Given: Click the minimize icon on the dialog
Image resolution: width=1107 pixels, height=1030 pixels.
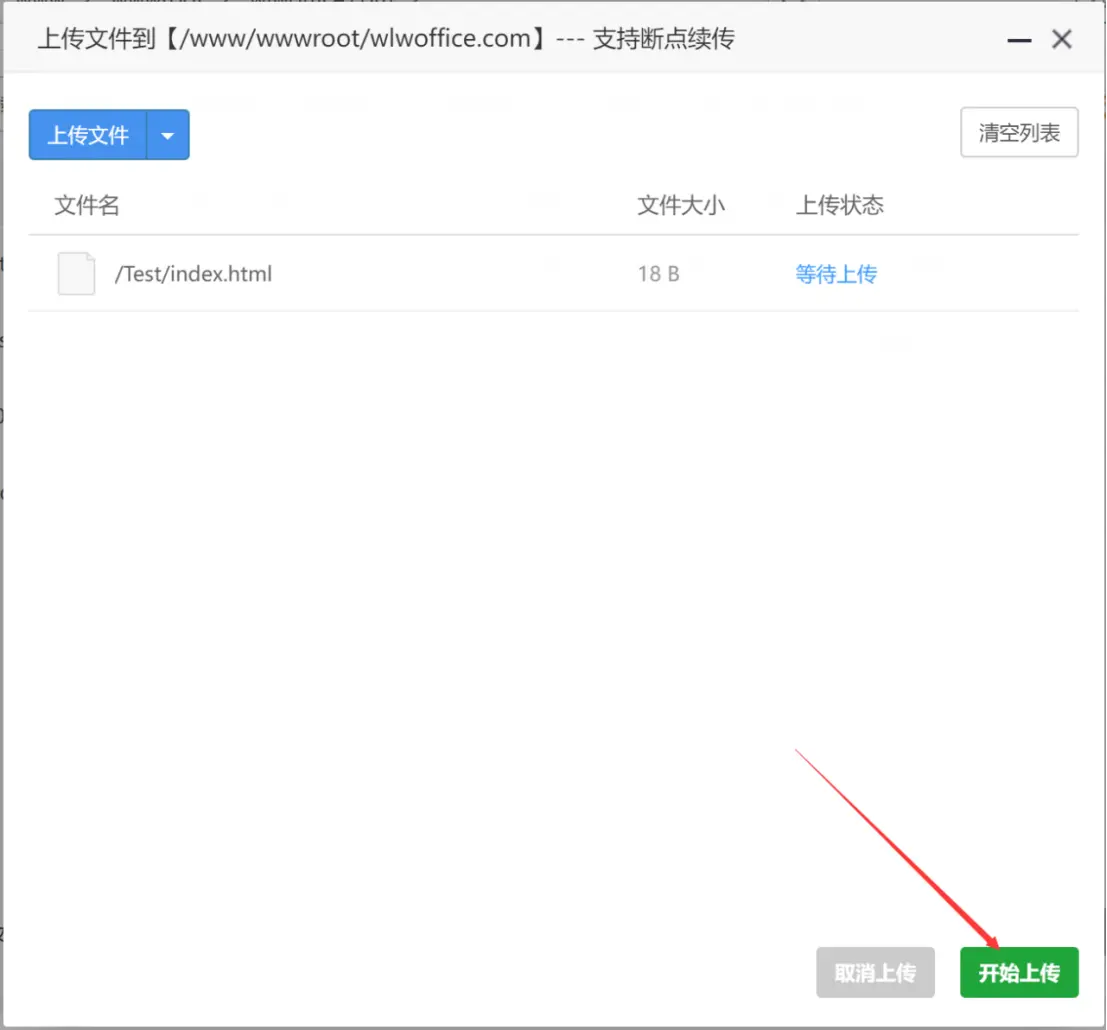Looking at the screenshot, I should (1018, 40).
